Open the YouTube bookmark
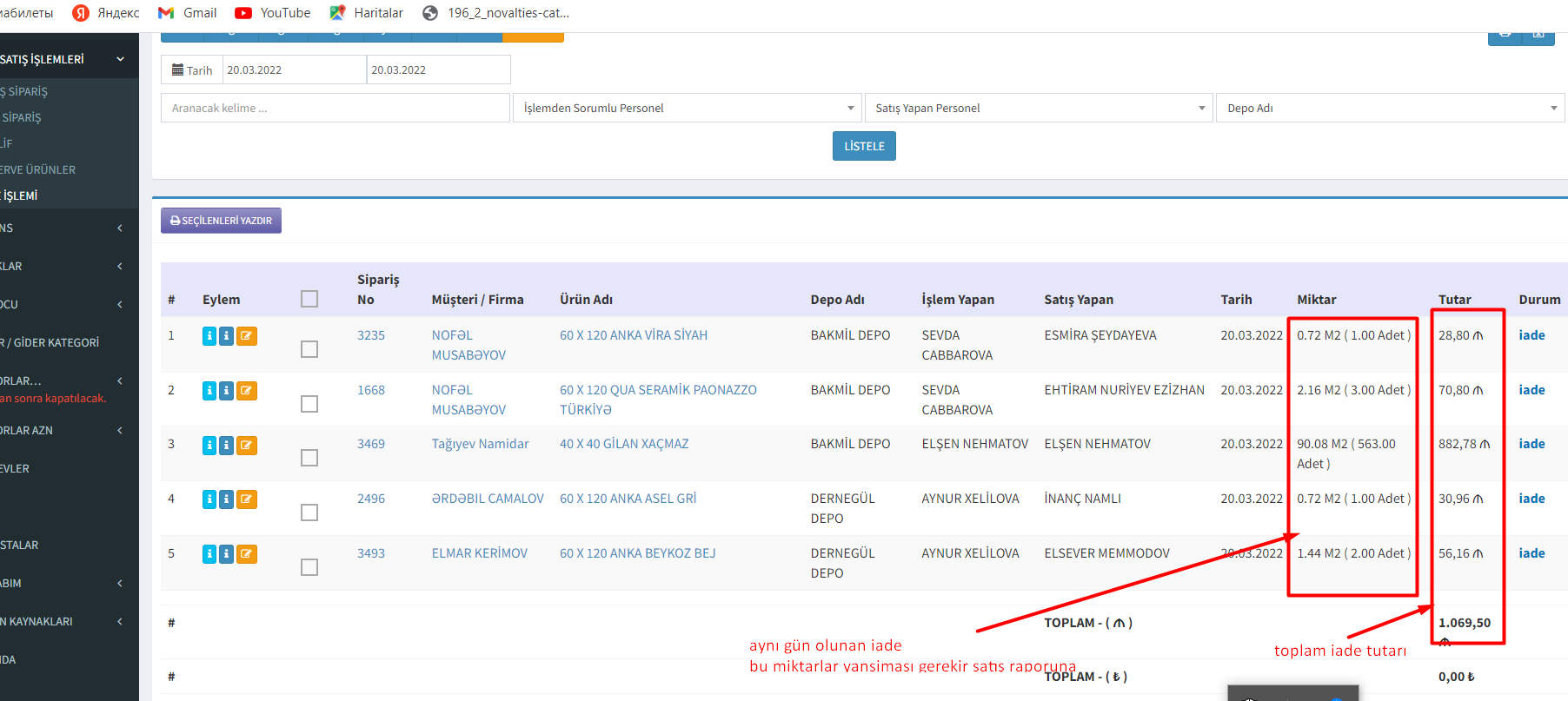1568x701 pixels. pos(273,13)
